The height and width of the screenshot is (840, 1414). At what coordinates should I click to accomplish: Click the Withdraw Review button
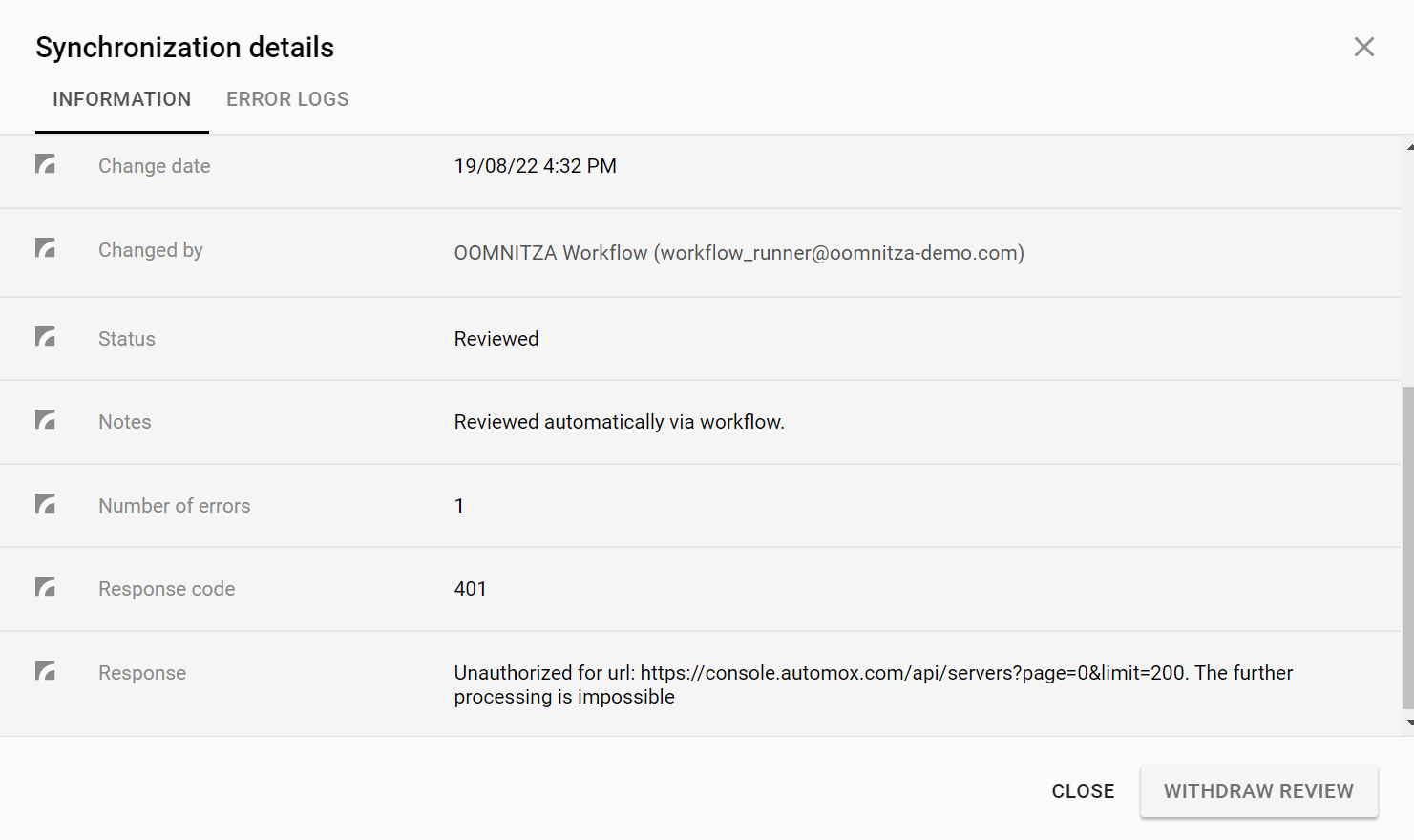pos(1258,791)
